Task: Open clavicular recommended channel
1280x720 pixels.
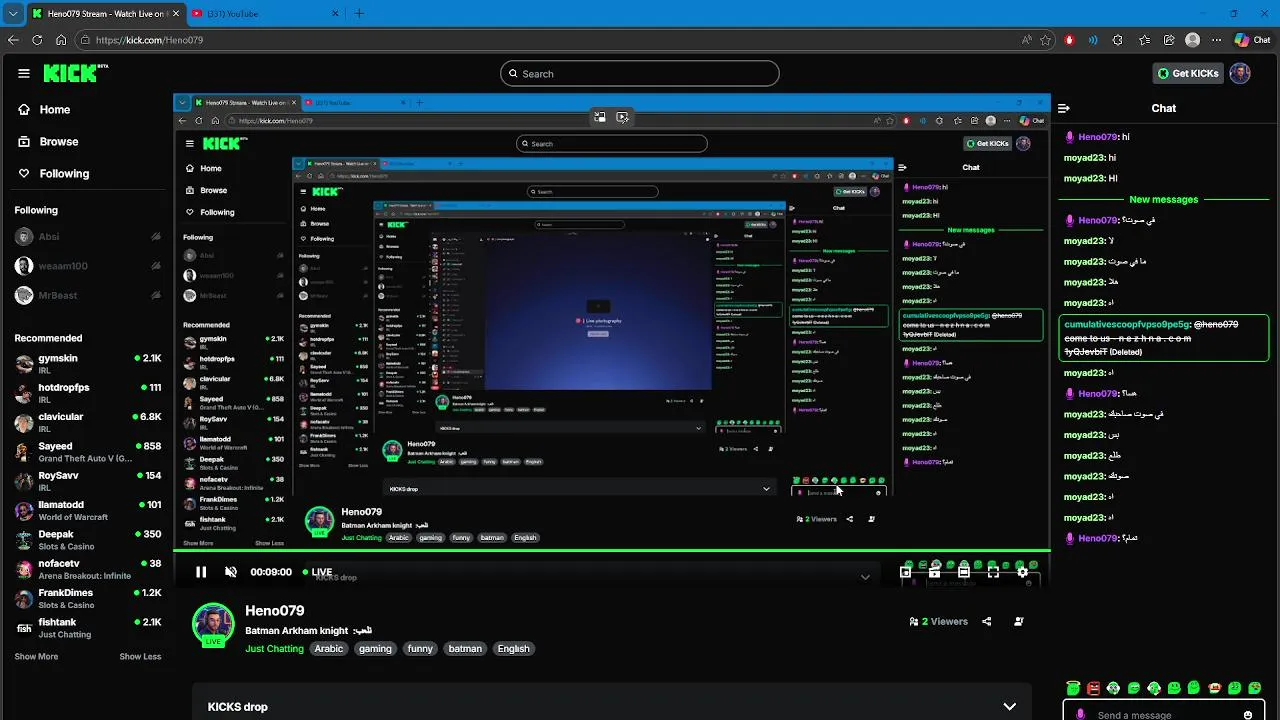Action: 88,422
